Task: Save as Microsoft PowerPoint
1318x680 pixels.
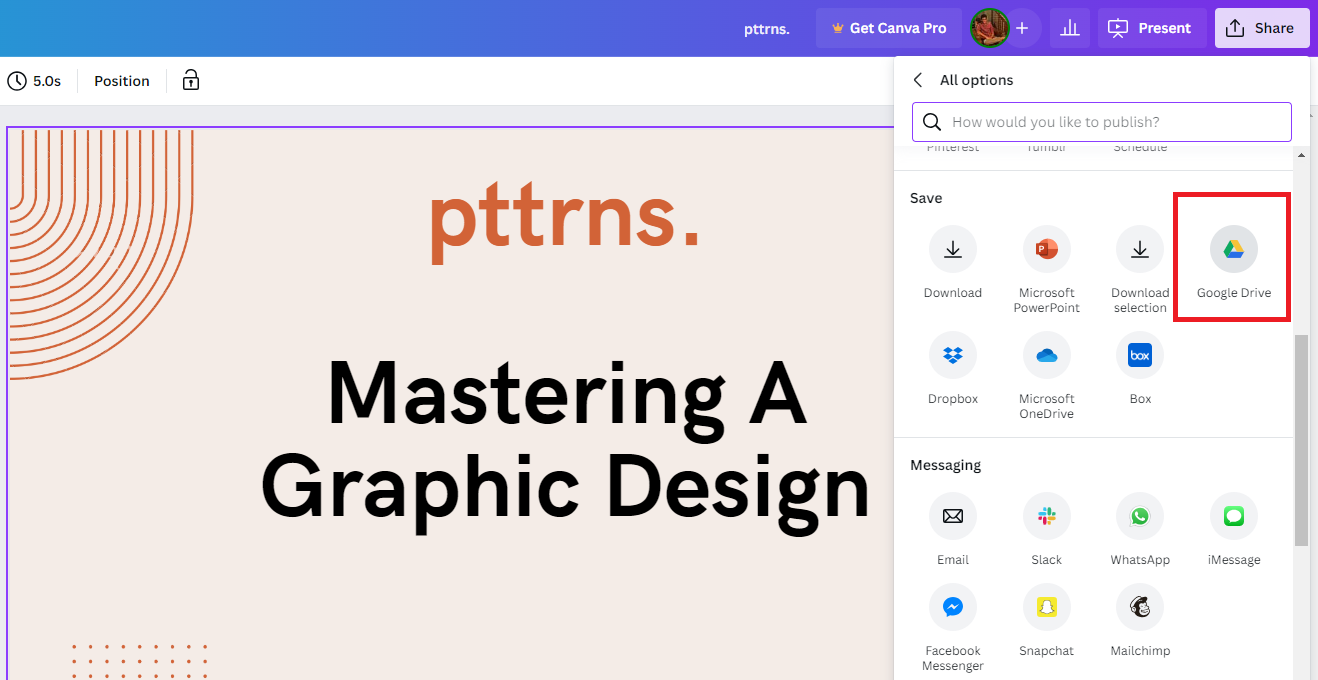Action: pos(1046,250)
